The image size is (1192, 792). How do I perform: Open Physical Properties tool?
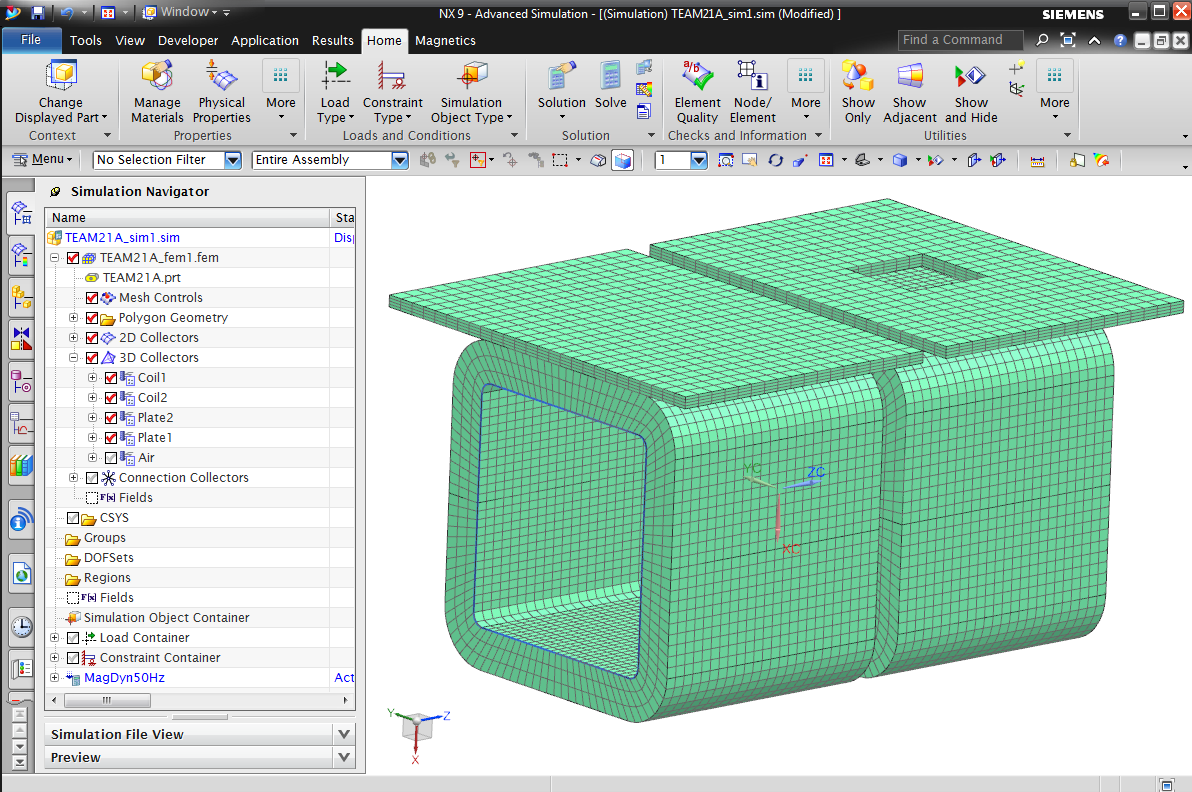point(221,77)
